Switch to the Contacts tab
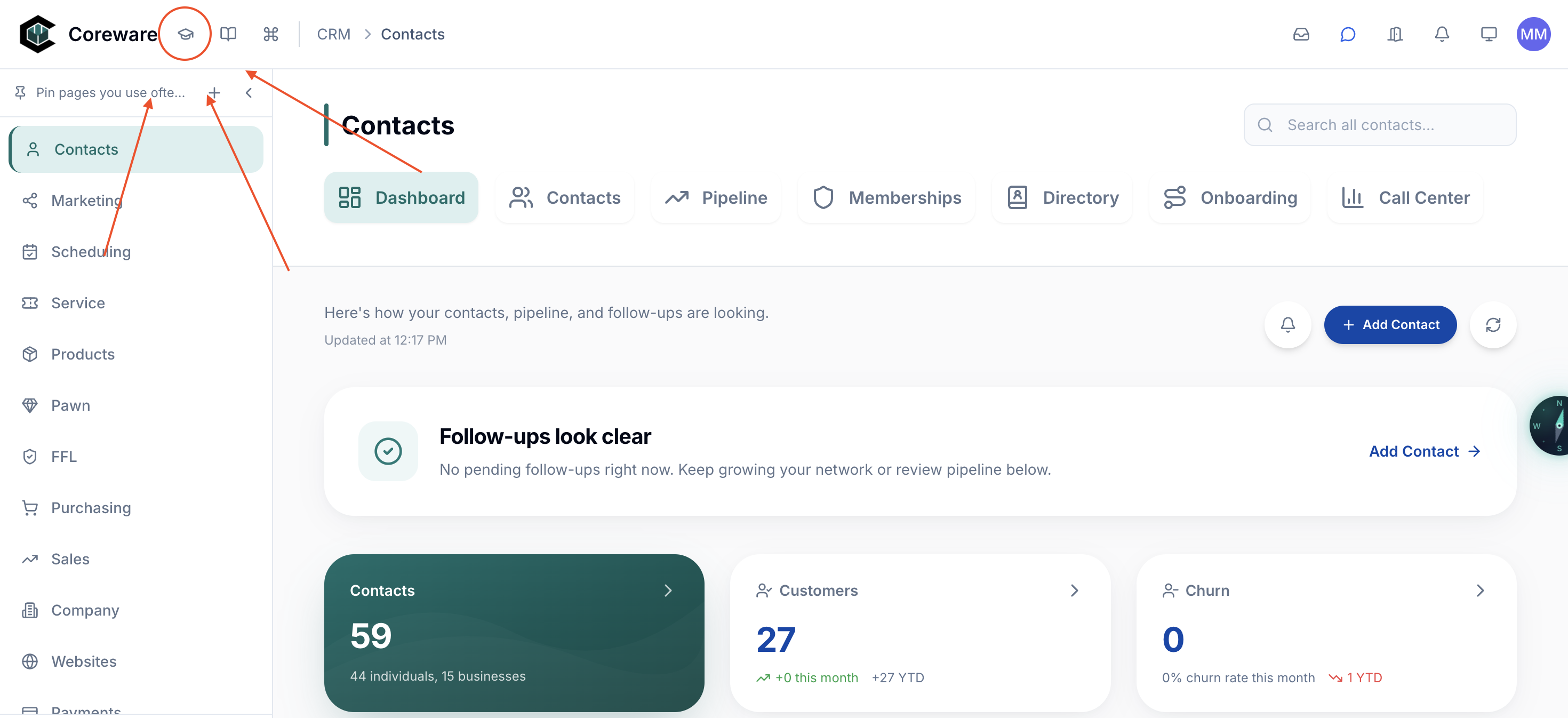The height and width of the screenshot is (718, 1568). (565, 197)
